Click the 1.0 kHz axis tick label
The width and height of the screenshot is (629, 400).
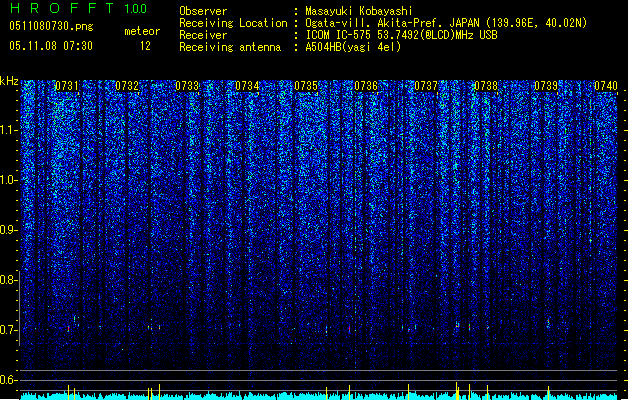click(x=8, y=180)
